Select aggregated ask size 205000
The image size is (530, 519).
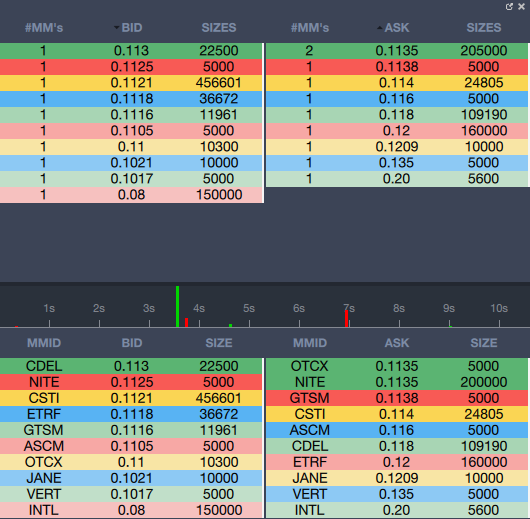tap(484, 51)
